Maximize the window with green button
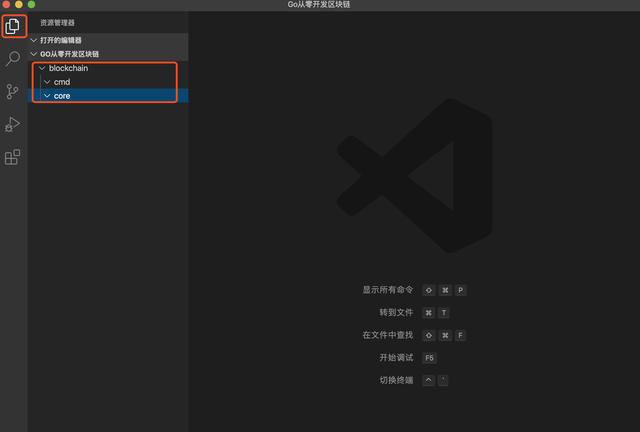 click(x=31, y=4)
